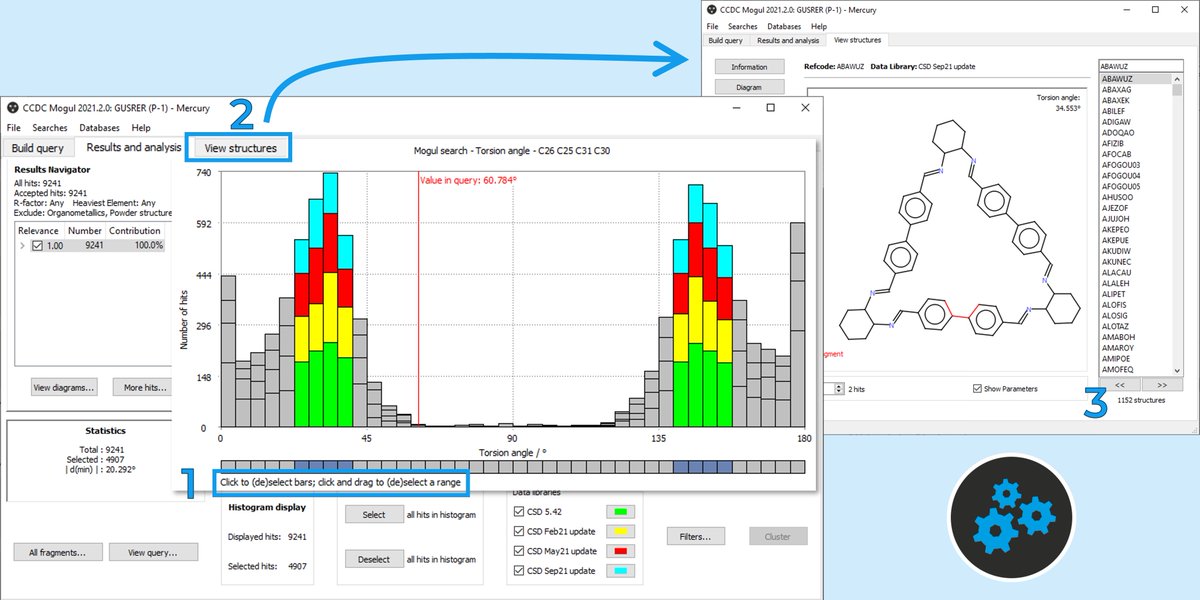1200x600 pixels.
Task: Click the refcode list scrollbar up arrow
Action: (1176, 77)
